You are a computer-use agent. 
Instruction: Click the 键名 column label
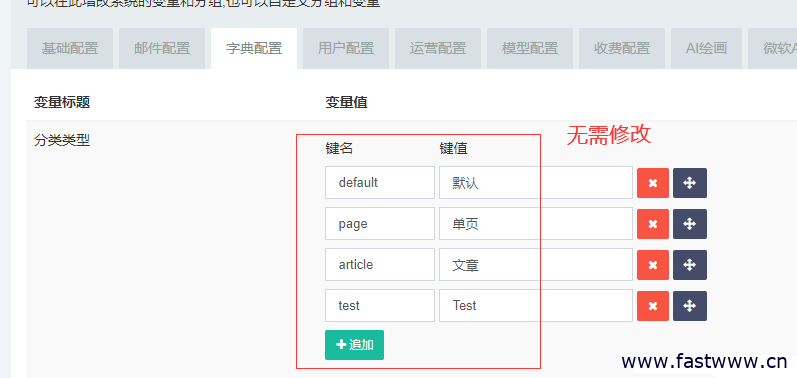click(x=339, y=148)
